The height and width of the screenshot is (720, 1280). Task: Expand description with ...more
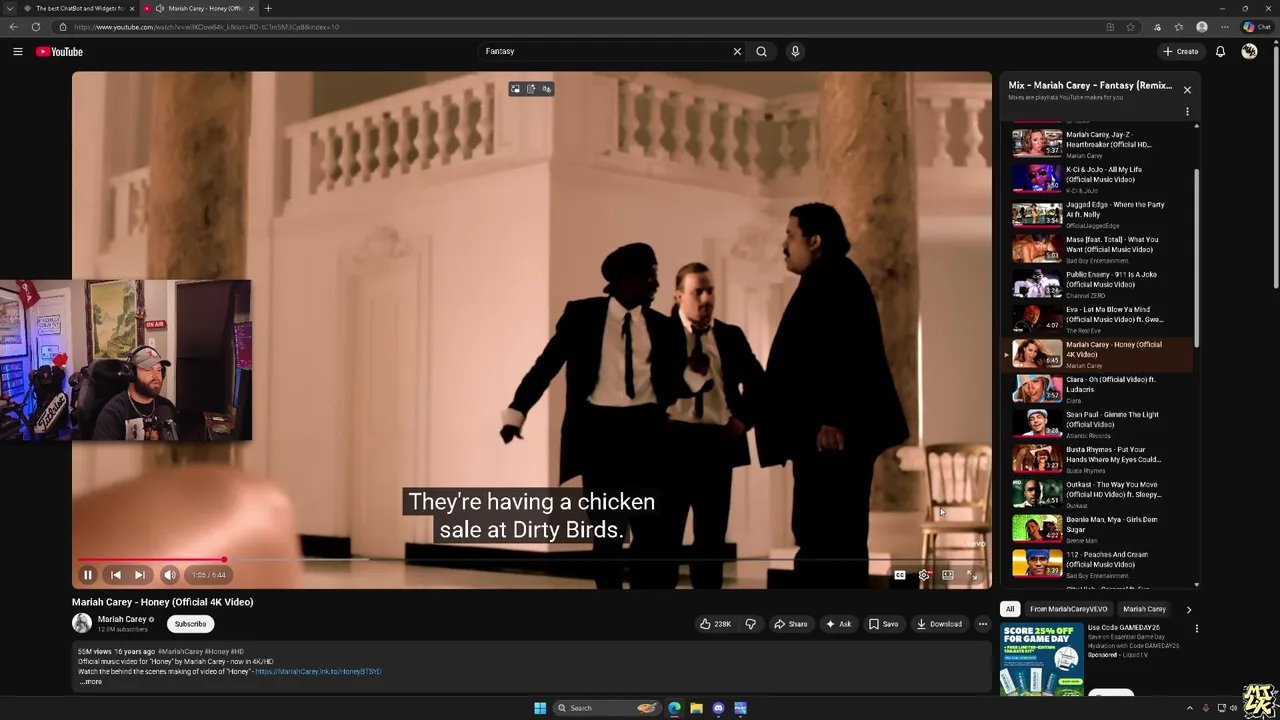tap(91, 681)
